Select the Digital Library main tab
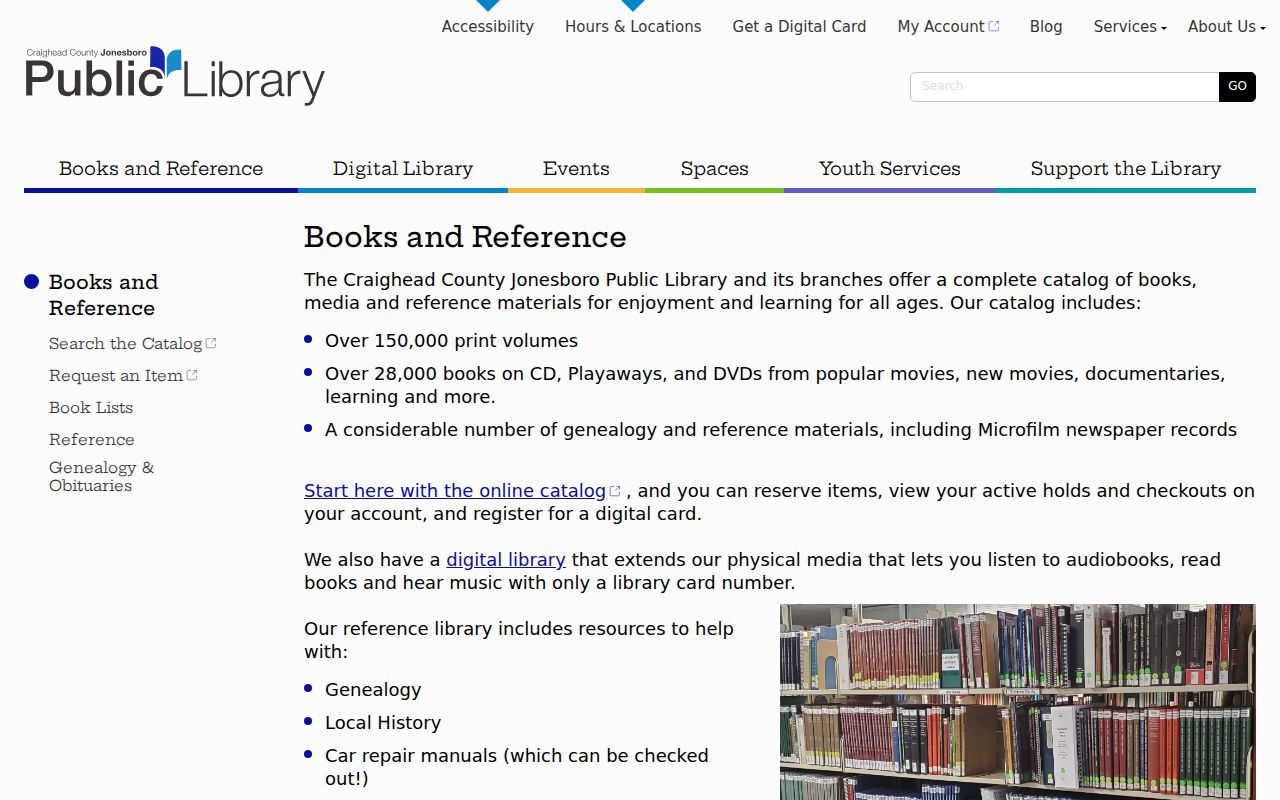 pos(403,169)
